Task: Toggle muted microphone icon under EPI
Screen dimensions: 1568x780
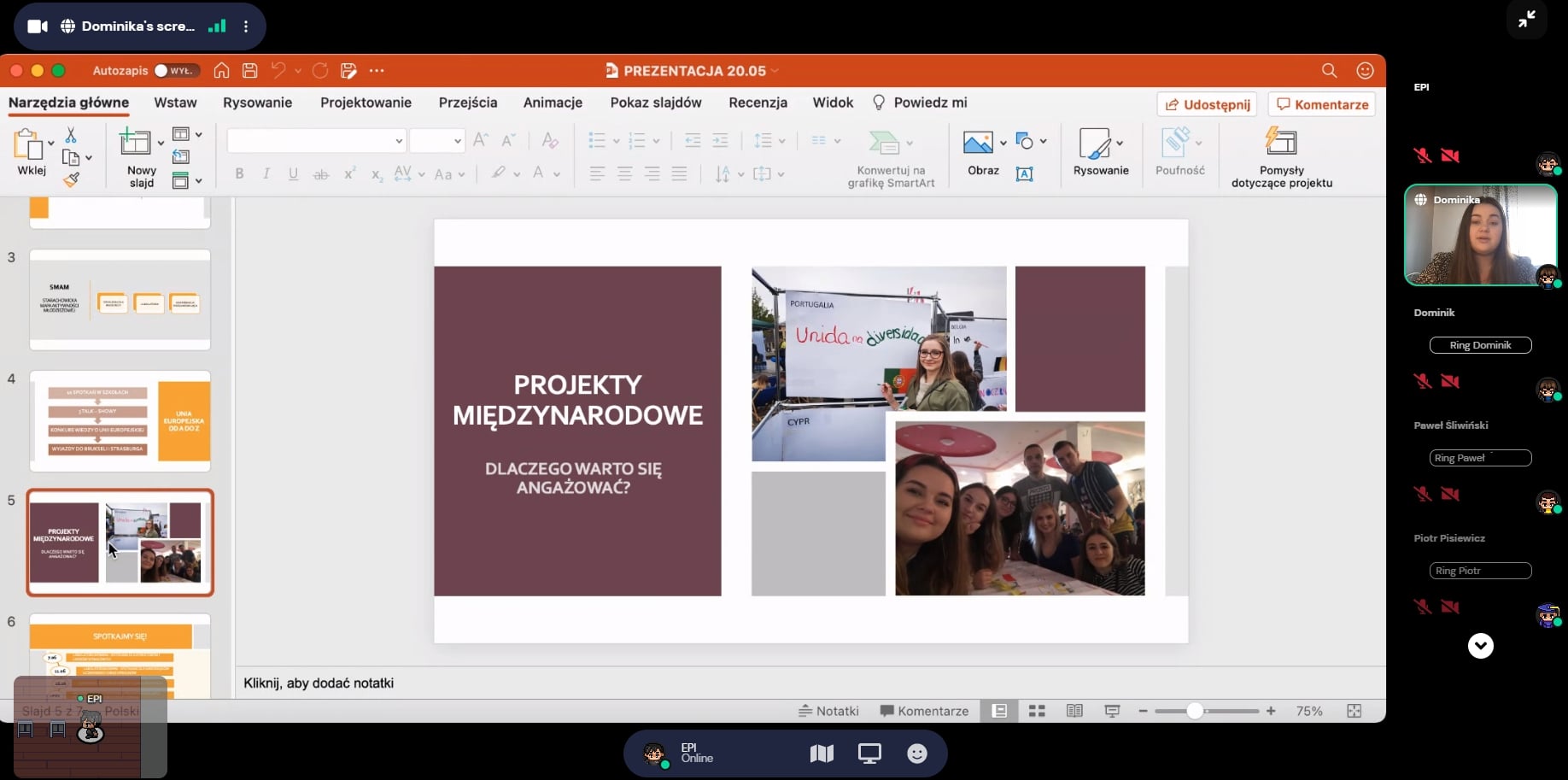Action: [1422, 155]
